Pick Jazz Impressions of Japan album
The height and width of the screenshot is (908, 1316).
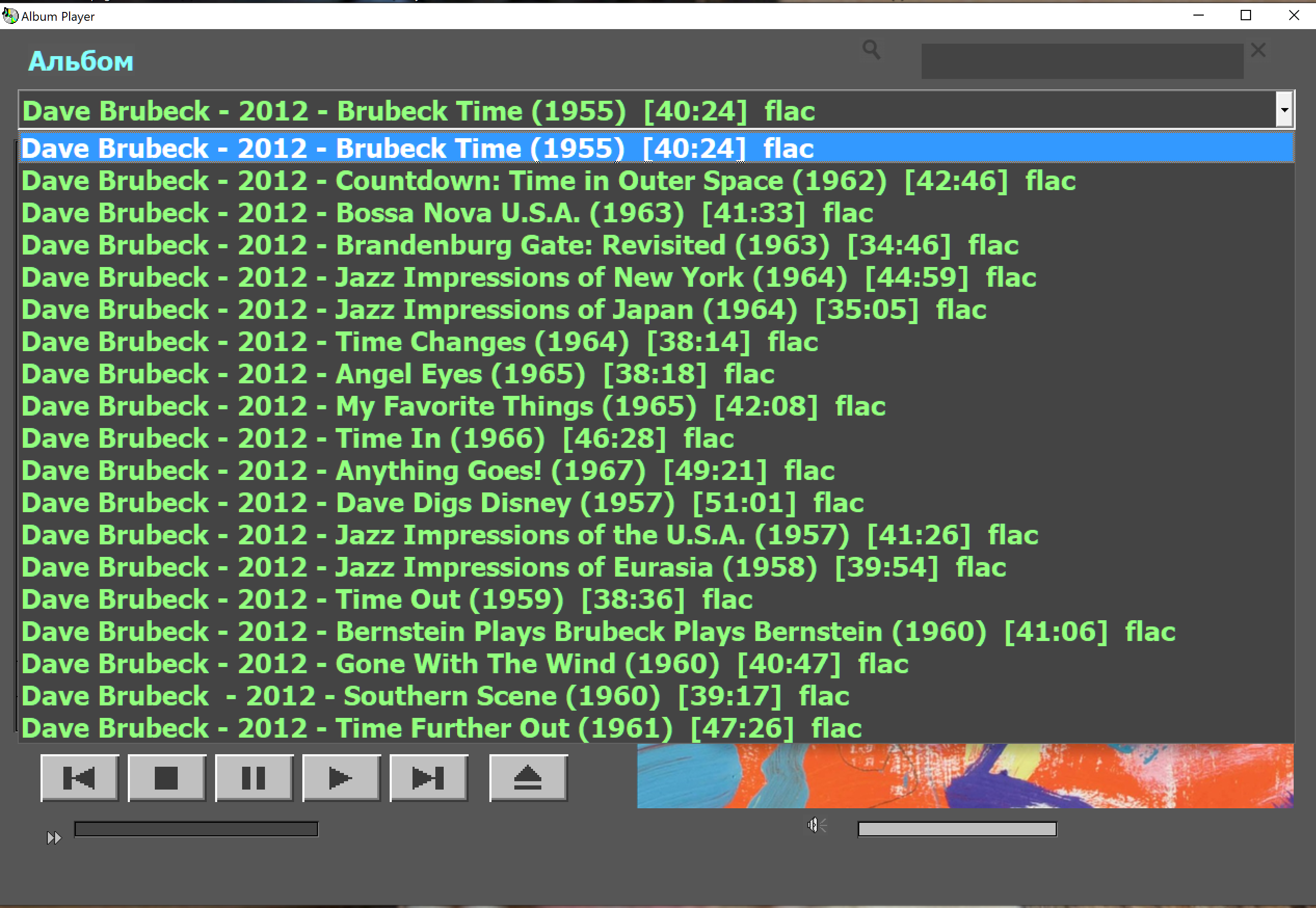tap(503, 310)
